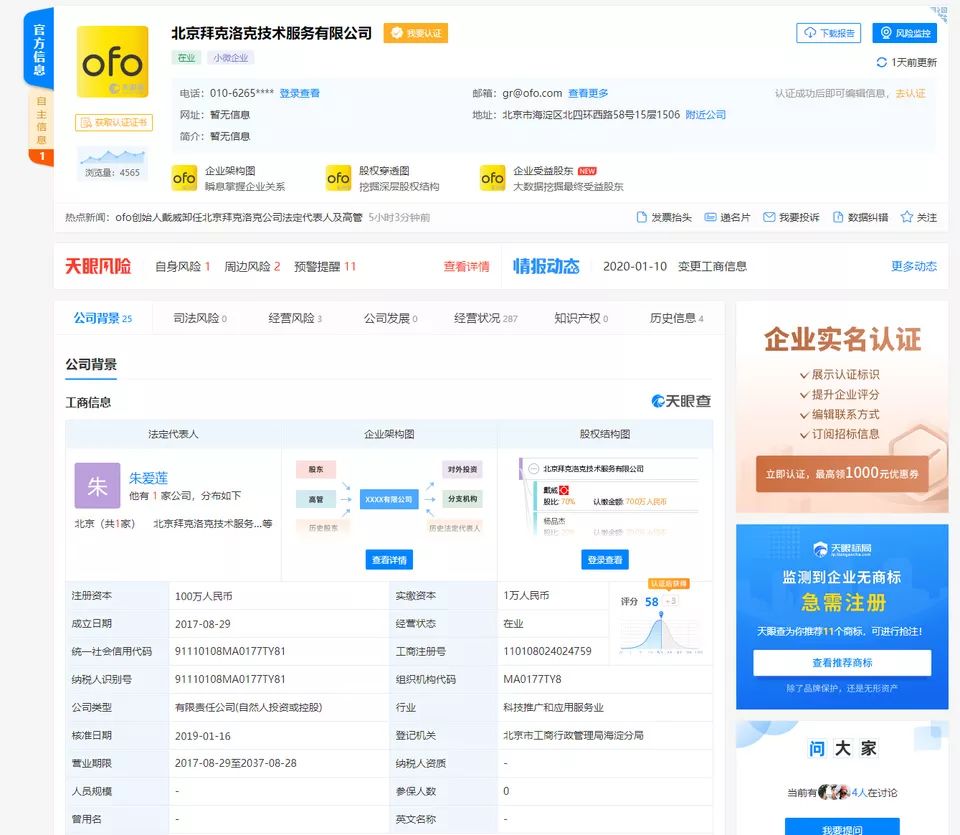The height and width of the screenshot is (835, 960).
Task: Click 查看推荐商标 button in trademark ad
Action: pyautogui.click(x=842, y=663)
